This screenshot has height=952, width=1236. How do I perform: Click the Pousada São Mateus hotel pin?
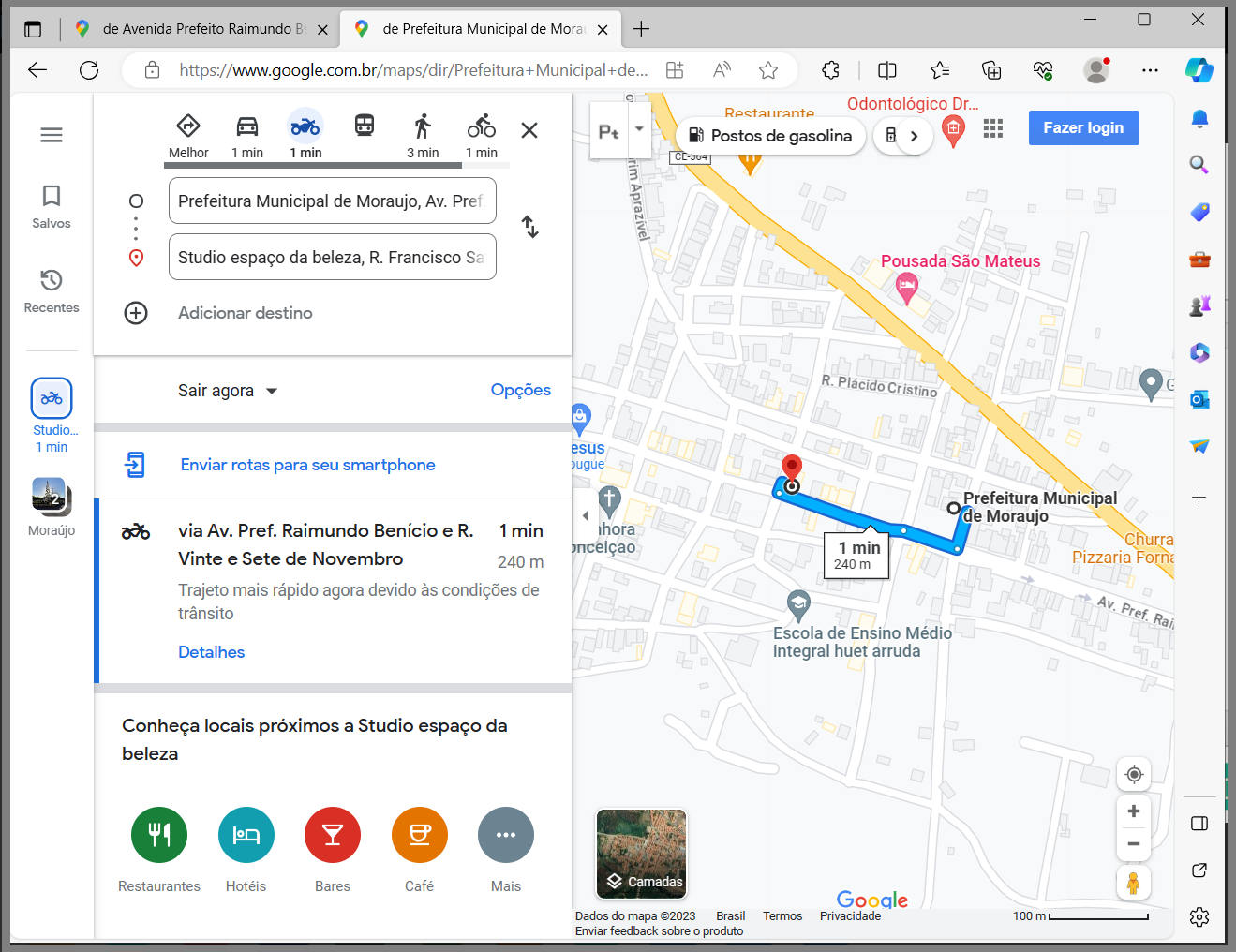pyautogui.click(x=906, y=288)
